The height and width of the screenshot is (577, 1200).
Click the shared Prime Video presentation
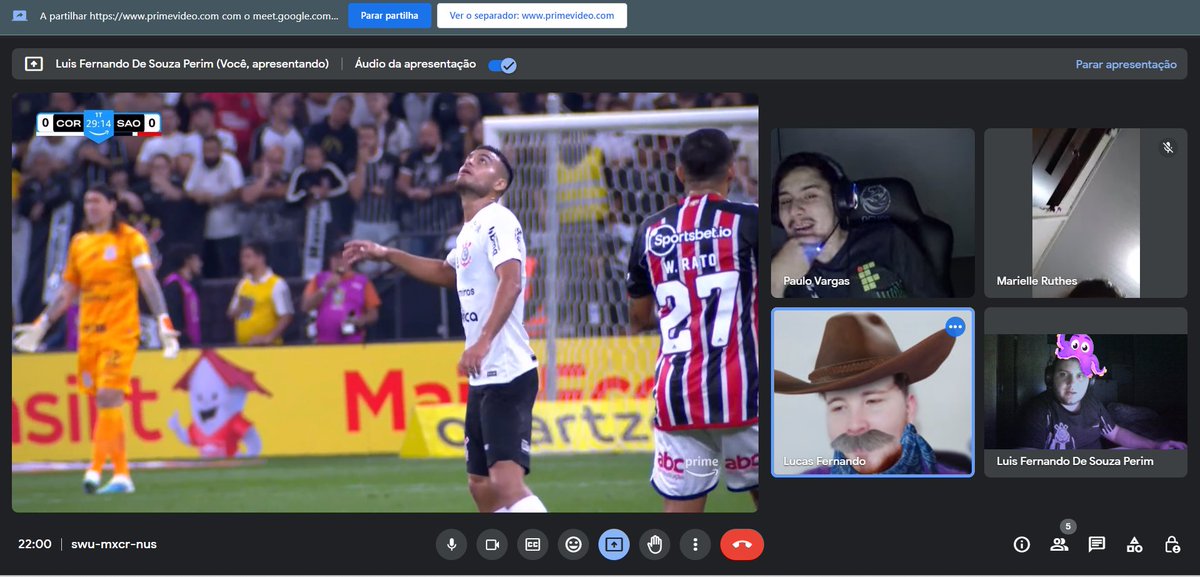(x=385, y=303)
